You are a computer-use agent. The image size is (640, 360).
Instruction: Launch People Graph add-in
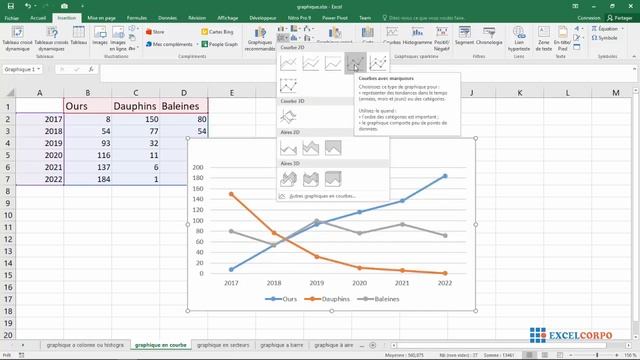tap(220, 44)
